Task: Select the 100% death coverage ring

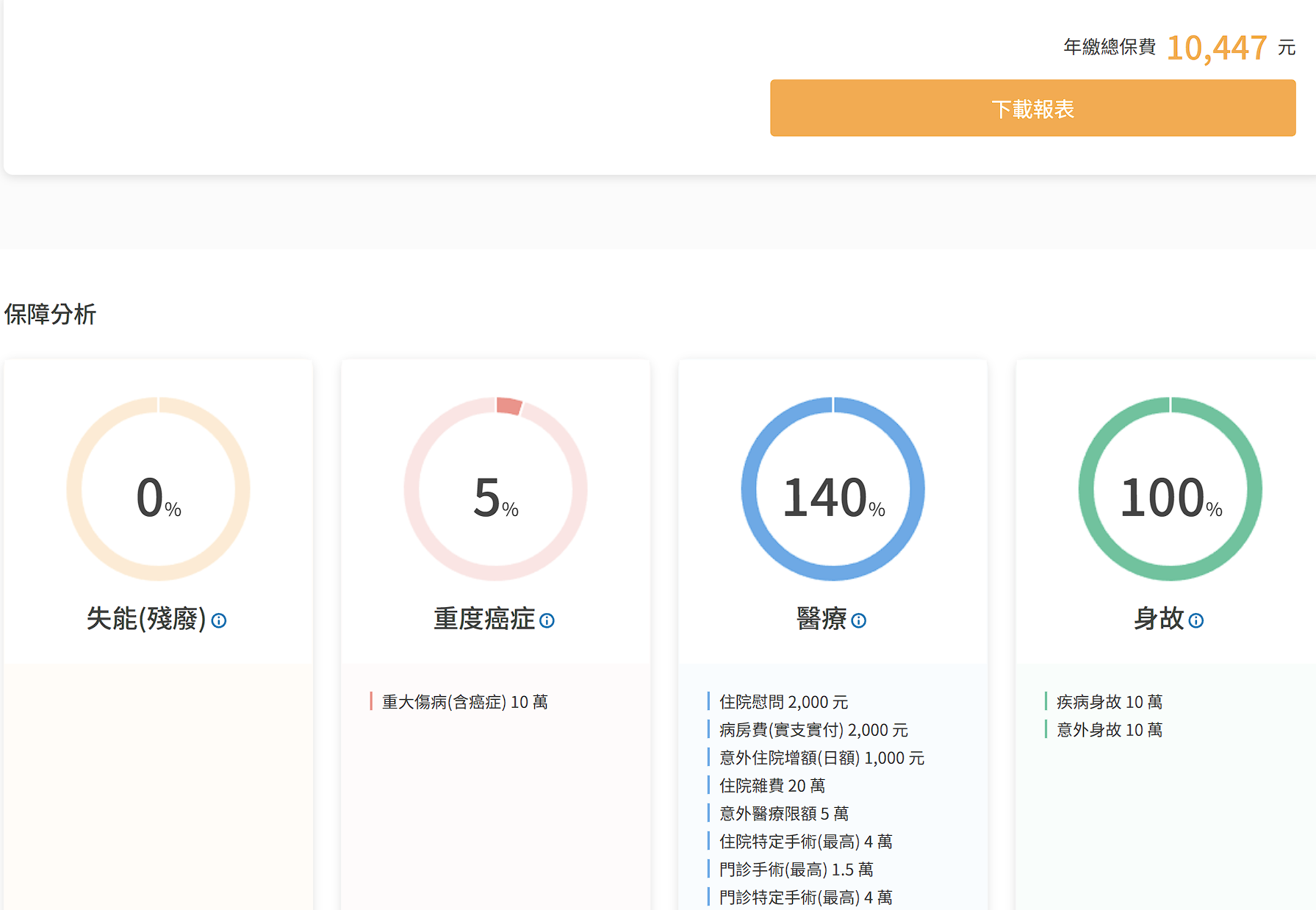Action: (1170, 489)
